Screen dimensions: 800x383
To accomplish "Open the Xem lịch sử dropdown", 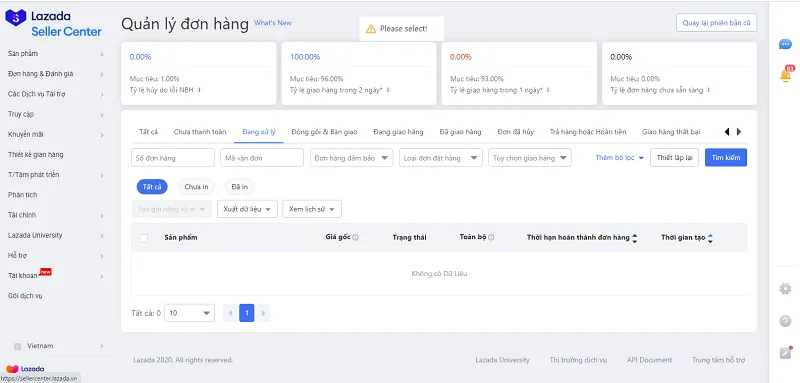I will pyautogui.click(x=312, y=209).
